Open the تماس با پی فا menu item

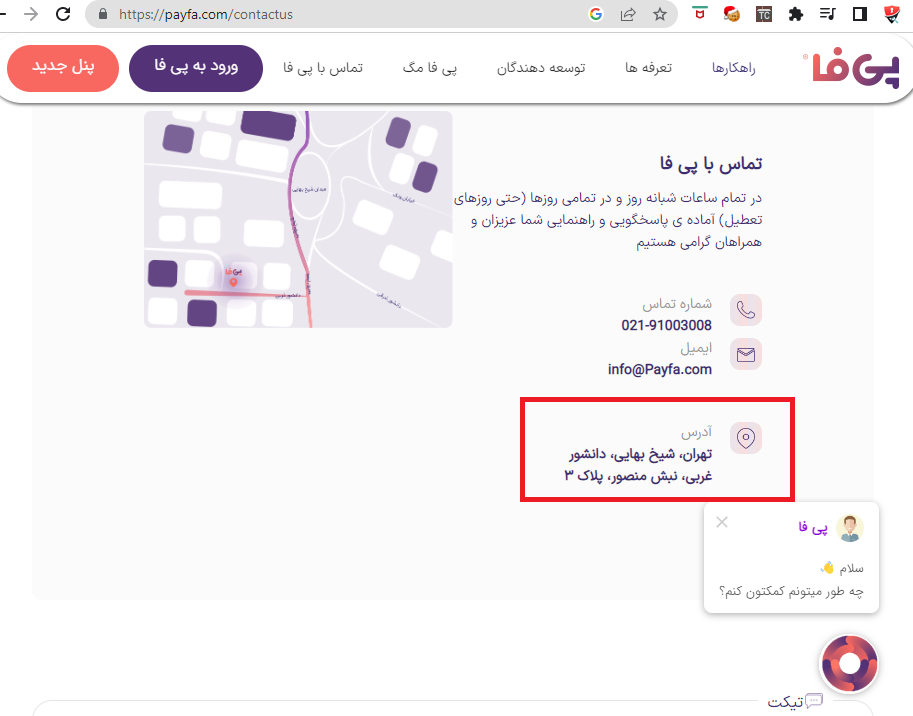(x=323, y=68)
